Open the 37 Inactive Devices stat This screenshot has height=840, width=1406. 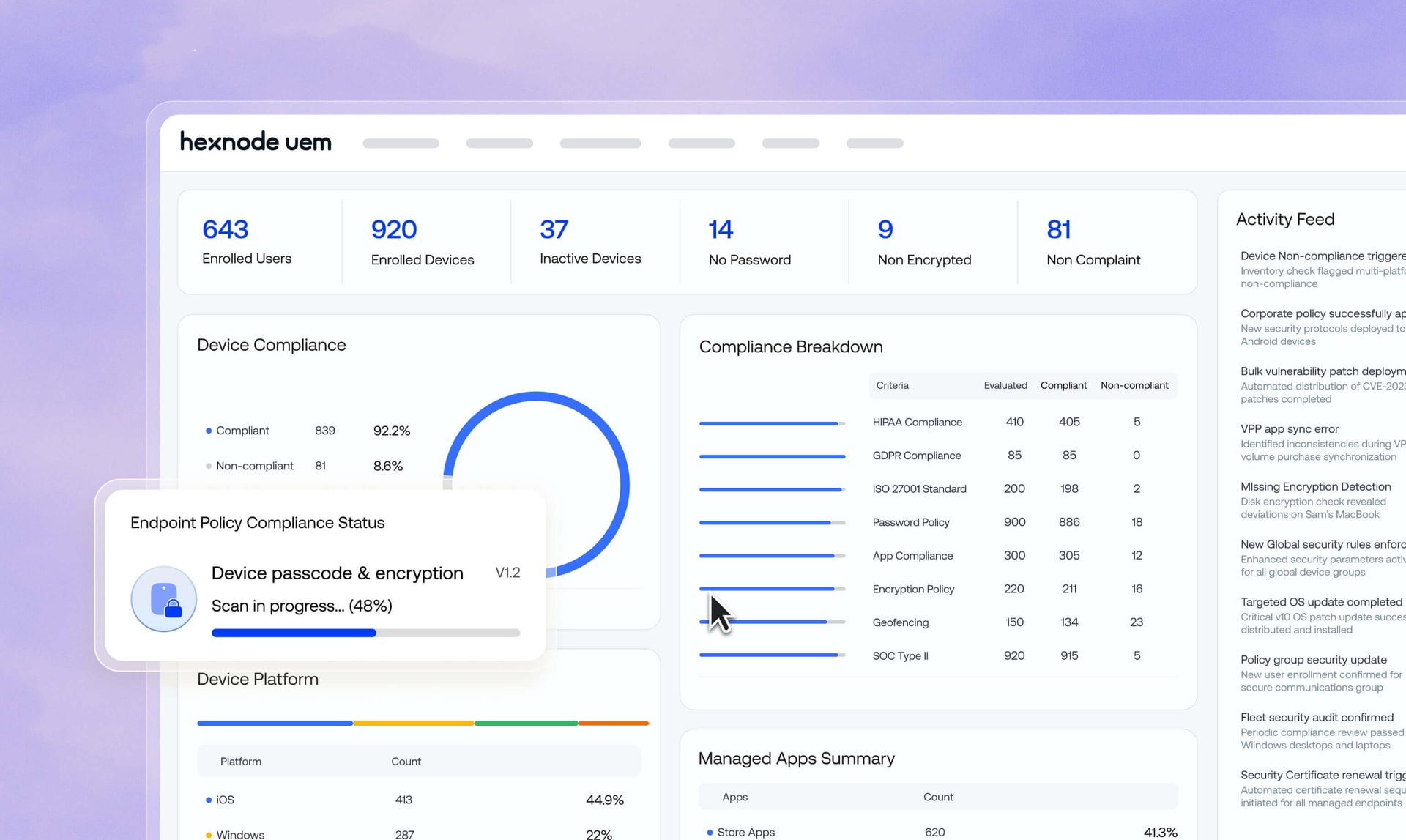tap(590, 242)
